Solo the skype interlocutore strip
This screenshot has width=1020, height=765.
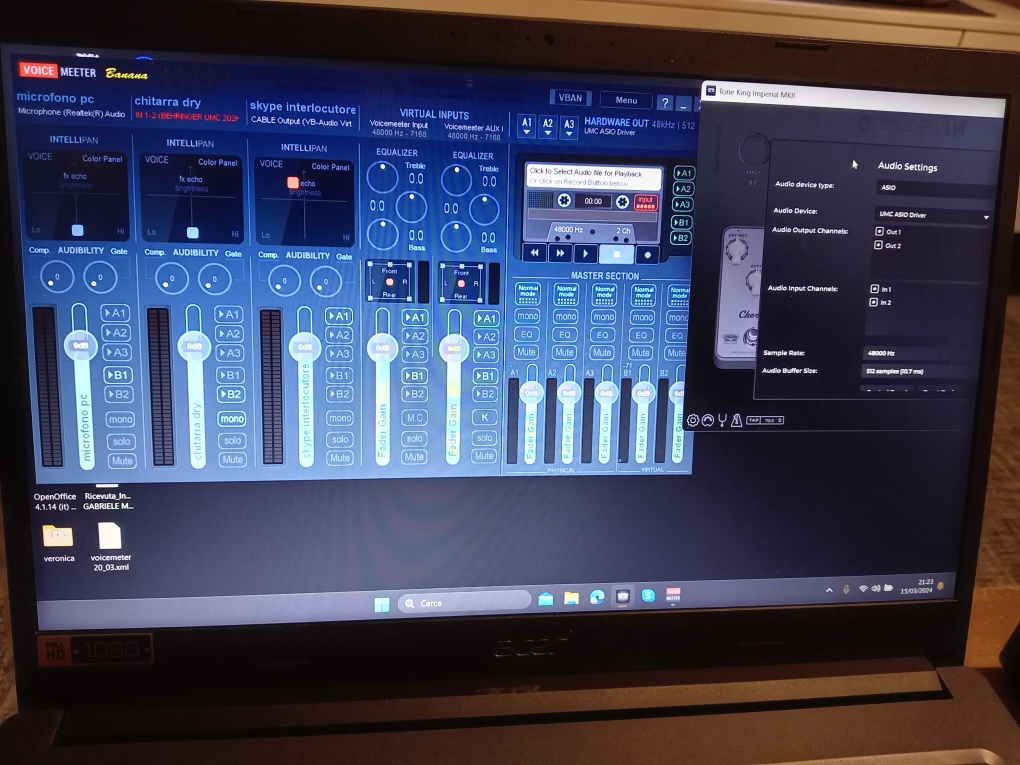340,439
